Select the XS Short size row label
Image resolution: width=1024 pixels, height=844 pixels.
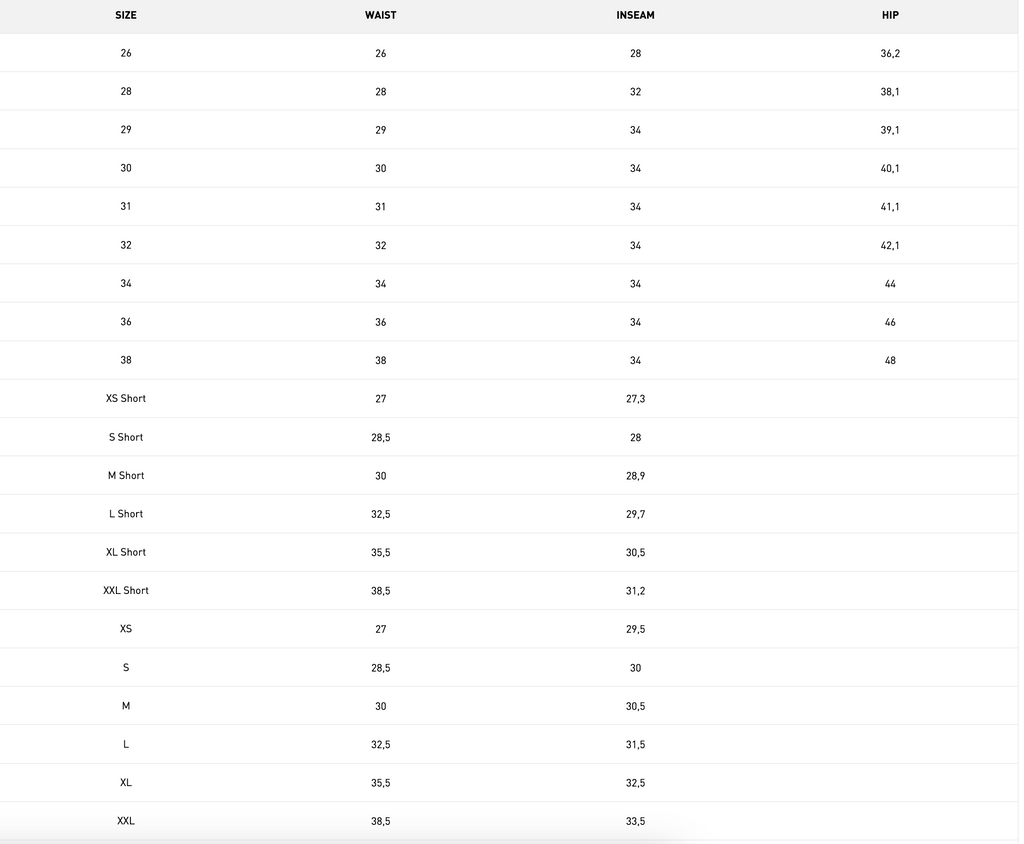click(x=126, y=398)
